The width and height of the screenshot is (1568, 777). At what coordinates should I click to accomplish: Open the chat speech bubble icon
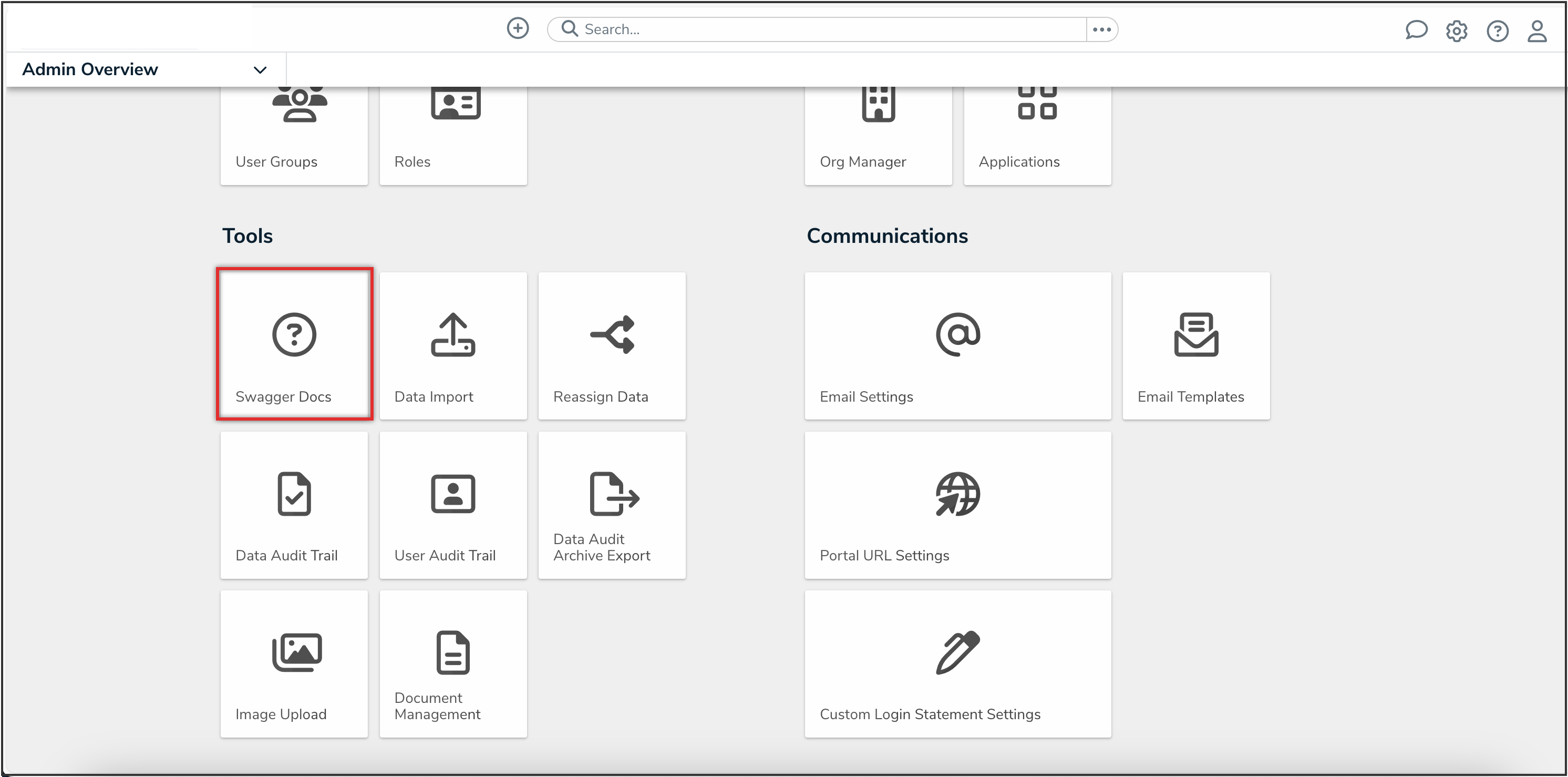click(1416, 30)
